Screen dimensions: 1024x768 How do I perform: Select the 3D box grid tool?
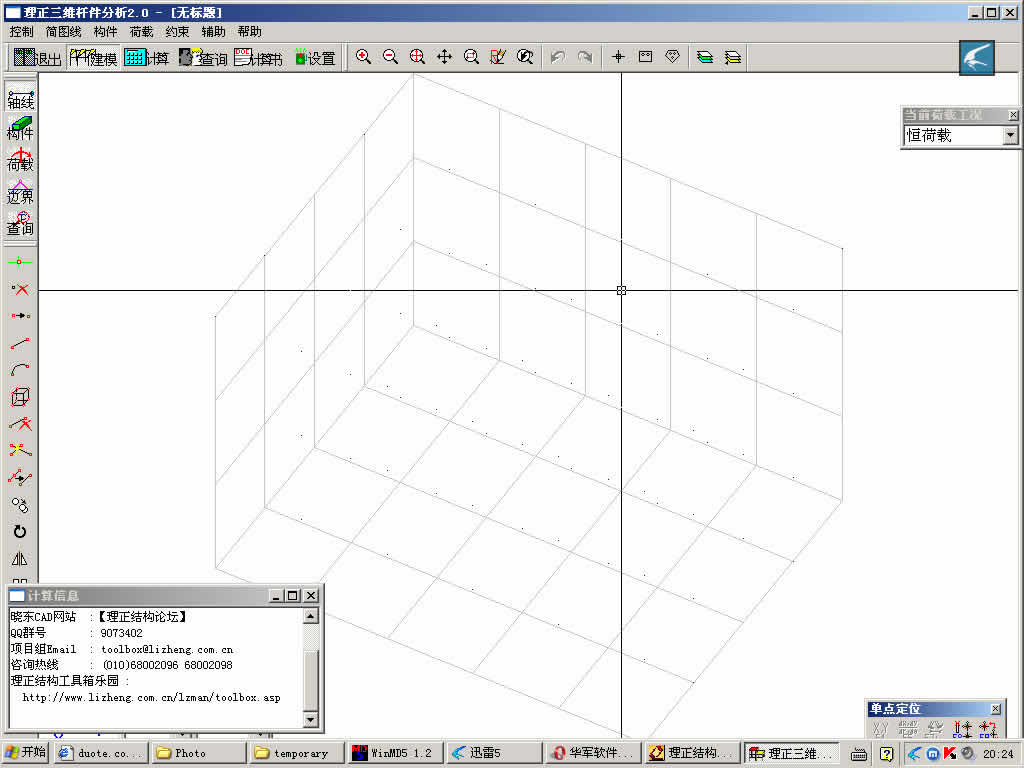[x=20, y=396]
